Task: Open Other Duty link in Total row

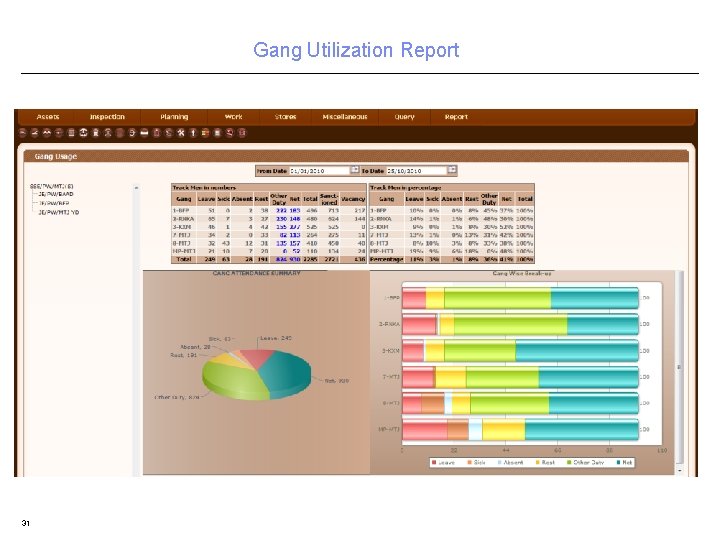Action: pos(281,259)
